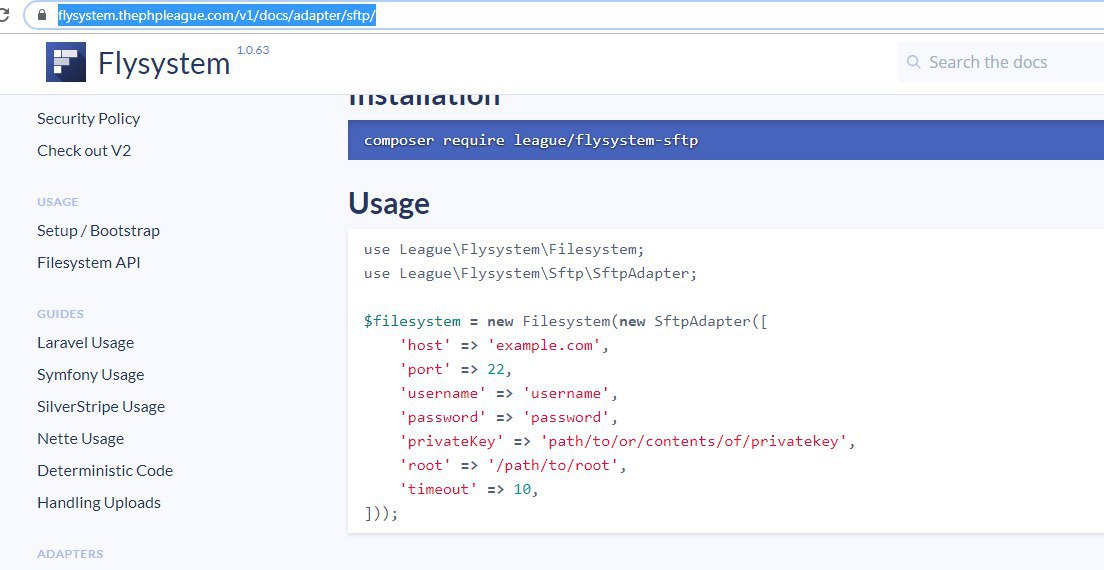1104x570 pixels.
Task: Focus the Search the docs field
Action: click(1000, 62)
